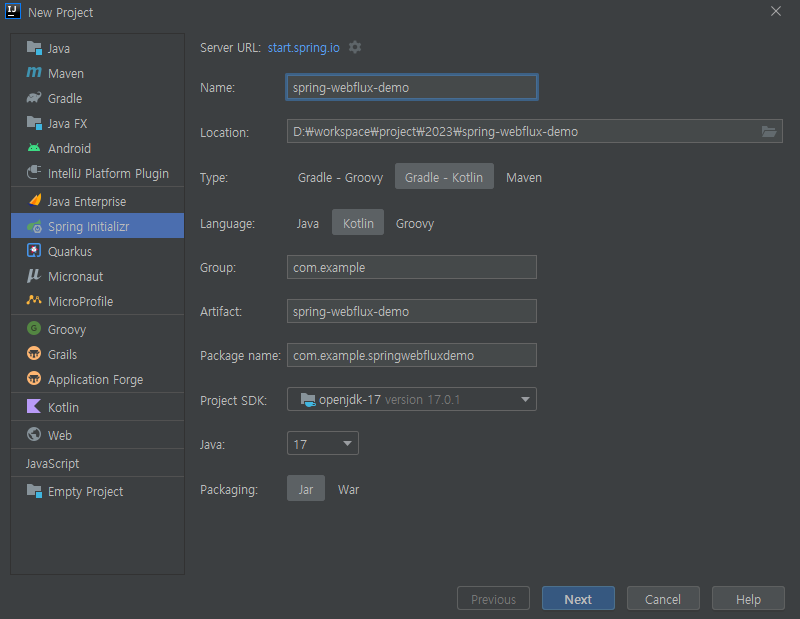Set language to Java
Screen dimensions: 800x619
(308, 224)
